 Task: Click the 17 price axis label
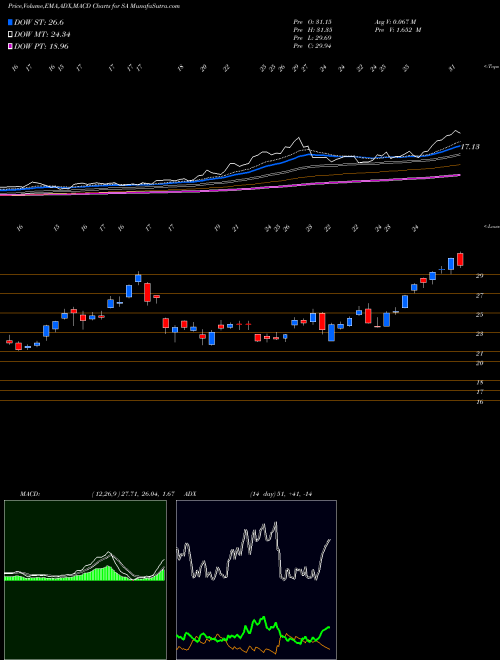[x=479, y=392]
